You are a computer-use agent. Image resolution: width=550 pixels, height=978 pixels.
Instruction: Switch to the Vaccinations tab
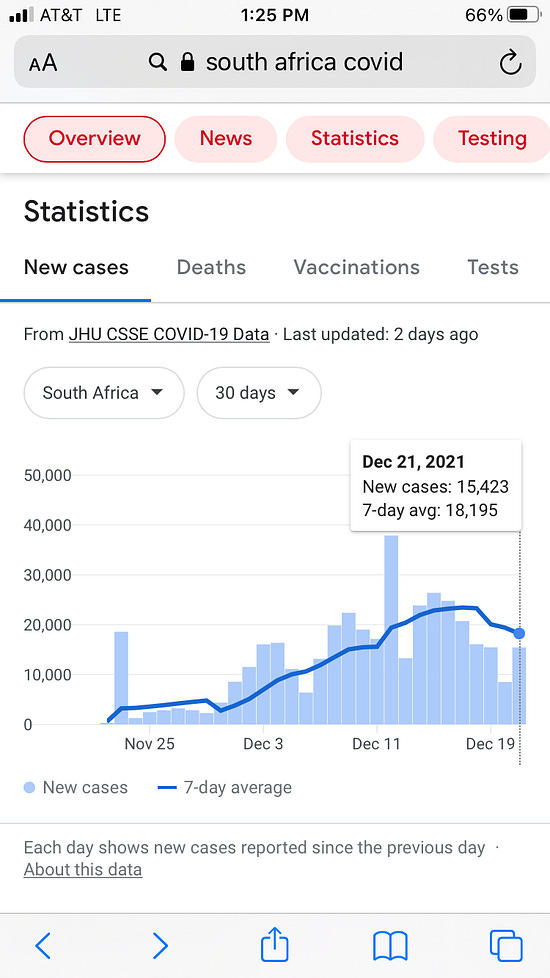point(357,268)
